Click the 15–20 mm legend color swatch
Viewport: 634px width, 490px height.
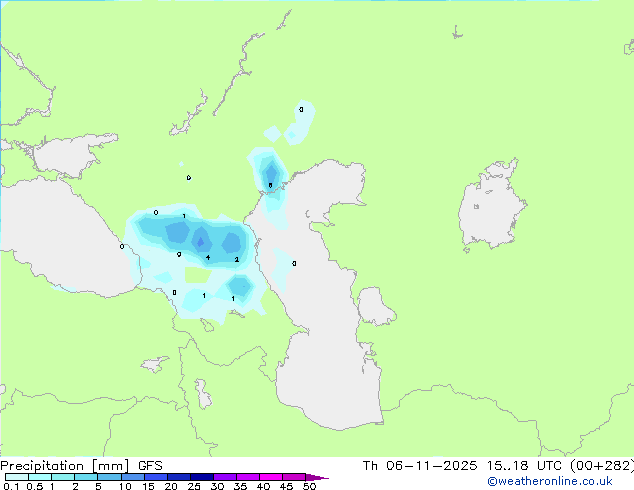point(156,477)
